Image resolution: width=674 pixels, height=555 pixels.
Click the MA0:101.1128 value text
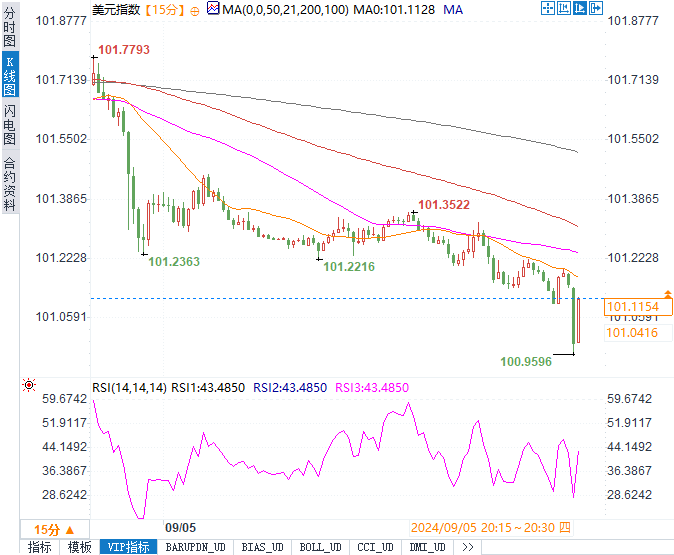point(394,9)
